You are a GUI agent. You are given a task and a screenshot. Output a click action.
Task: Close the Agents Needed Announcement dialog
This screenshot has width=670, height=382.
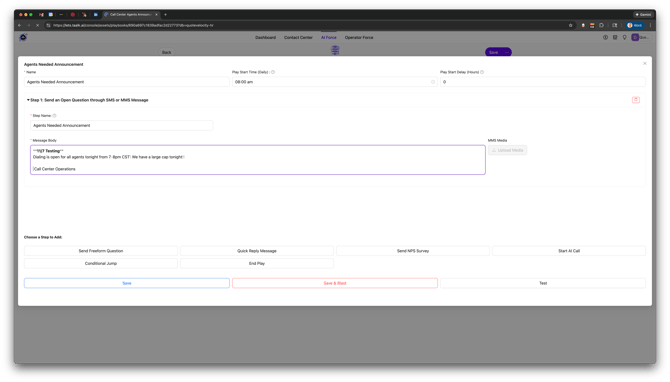[x=644, y=63]
